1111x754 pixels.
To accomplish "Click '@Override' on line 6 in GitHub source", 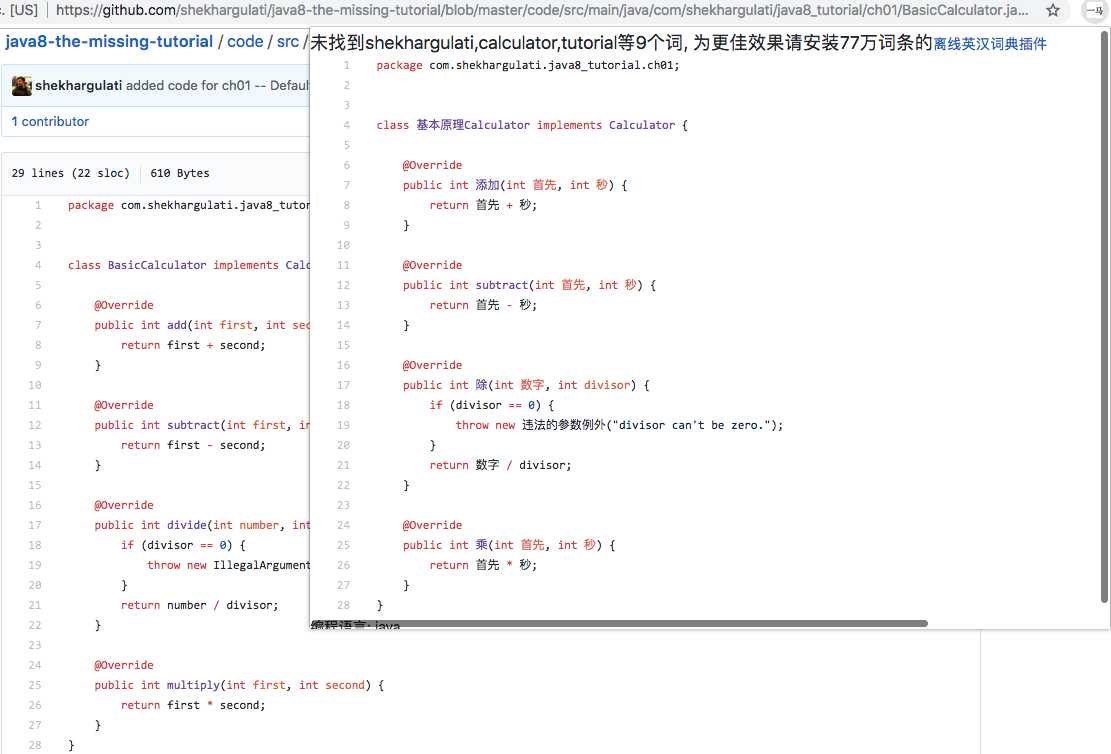I will (x=124, y=305).
